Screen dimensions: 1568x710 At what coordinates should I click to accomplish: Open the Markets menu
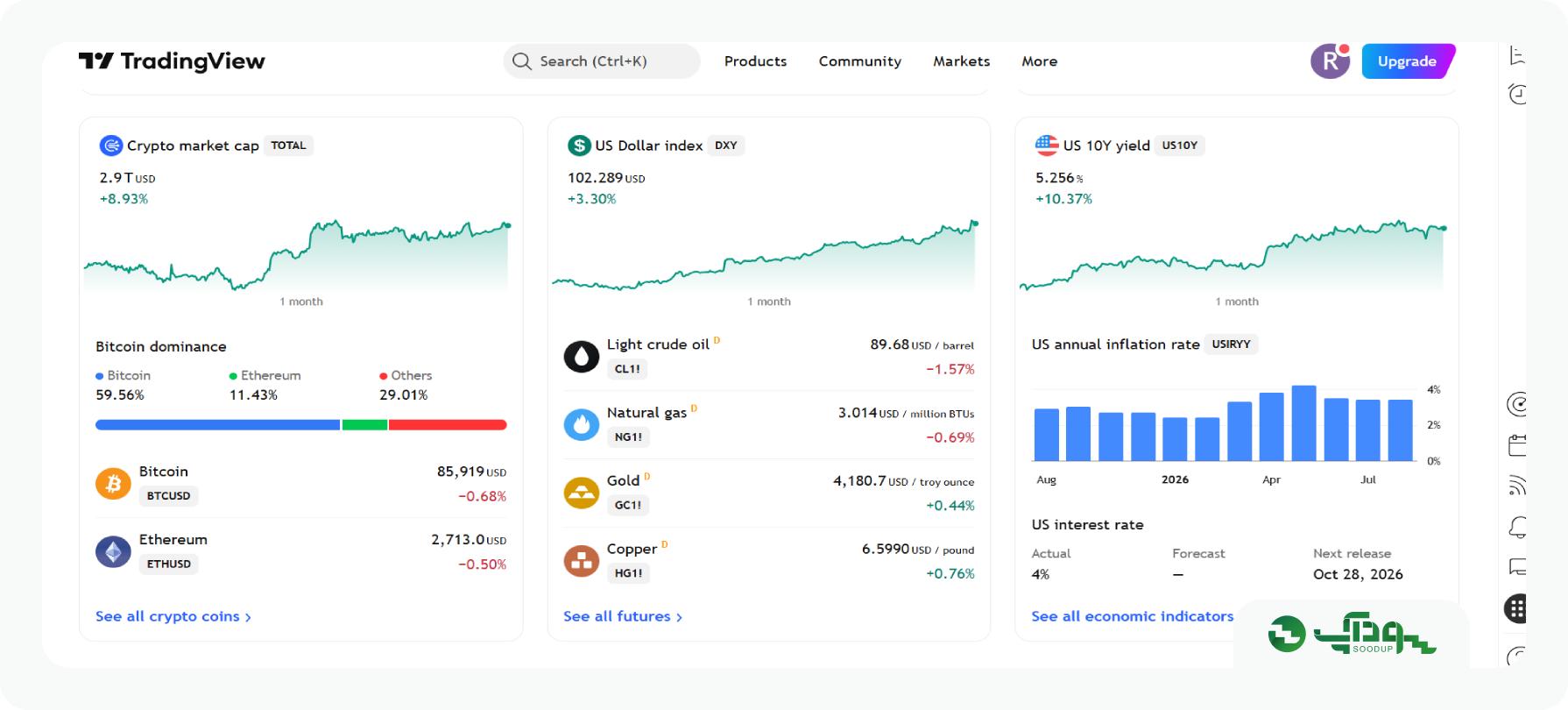[962, 61]
